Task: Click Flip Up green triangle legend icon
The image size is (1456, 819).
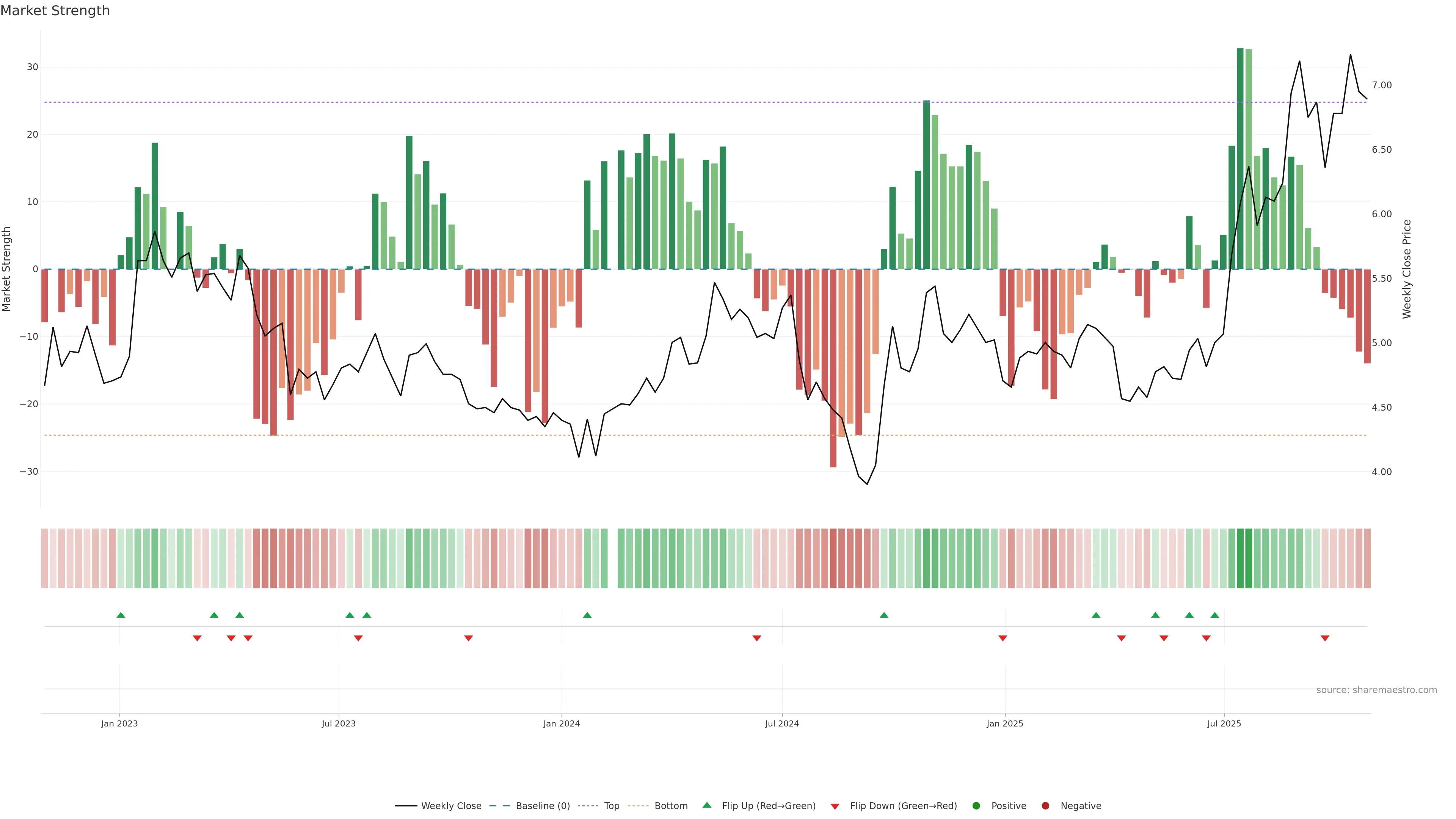Action: 706,805
